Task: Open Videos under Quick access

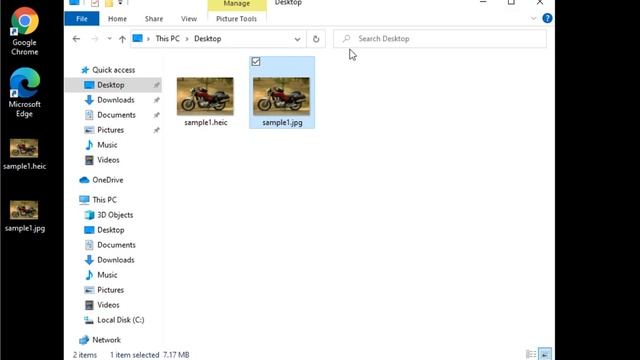Action: [x=108, y=160]
